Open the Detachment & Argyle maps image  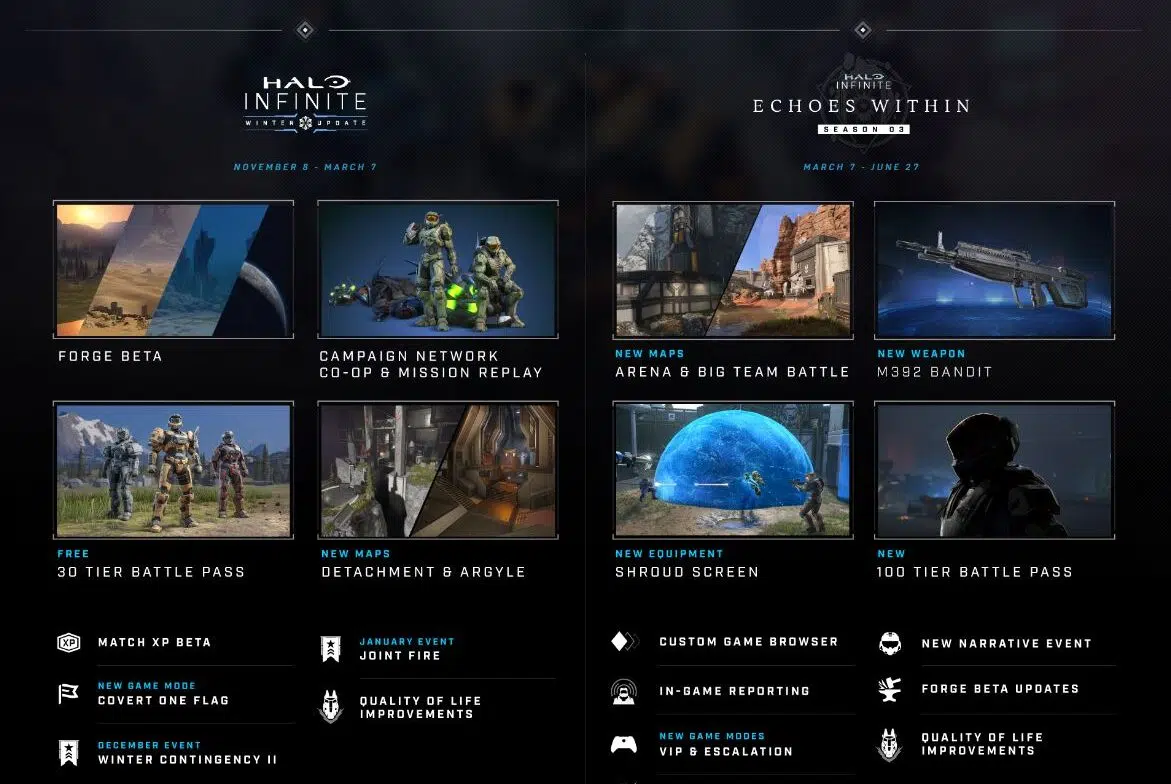[437, 470]
